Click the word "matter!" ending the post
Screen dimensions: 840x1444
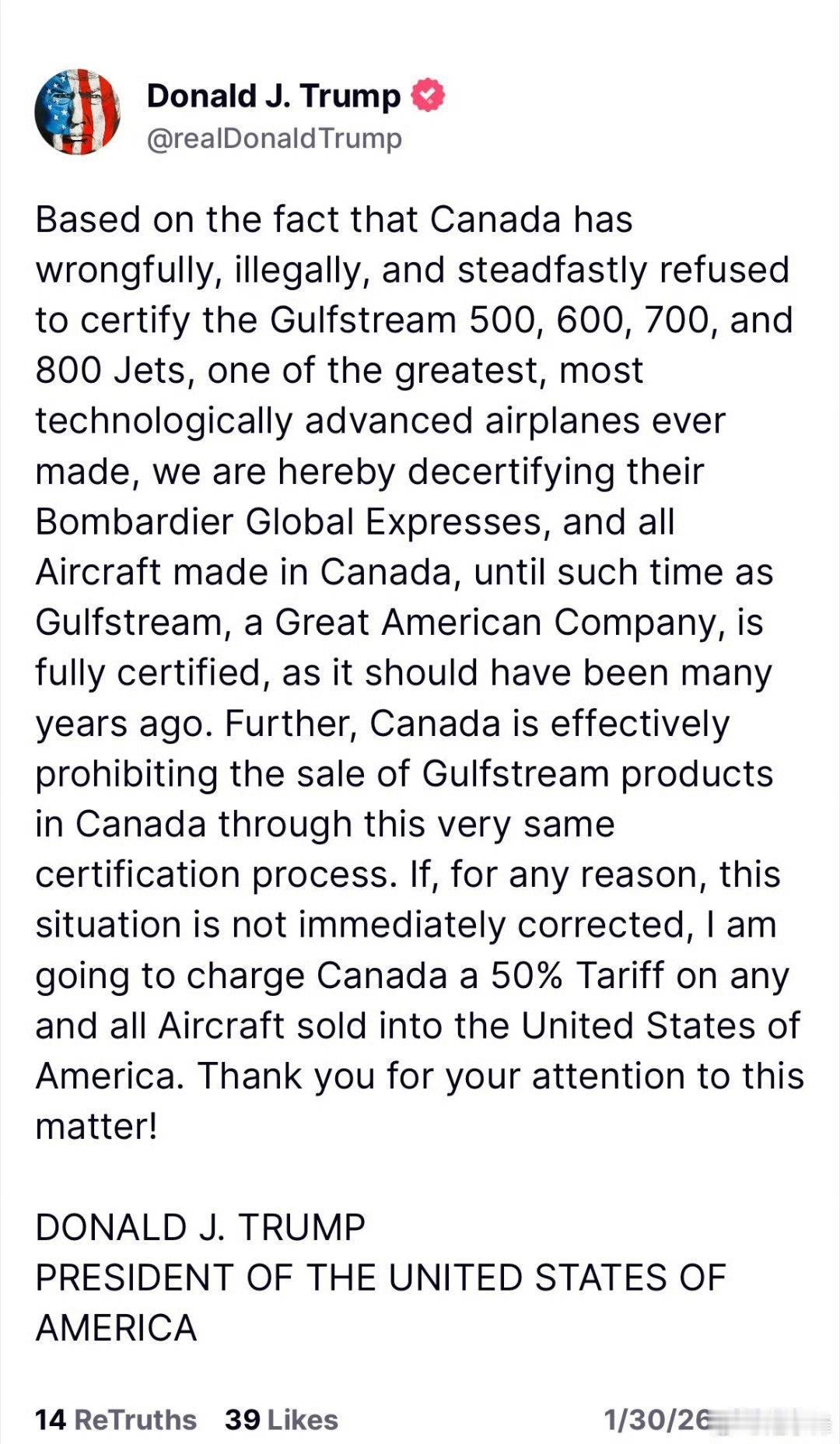96,1127
